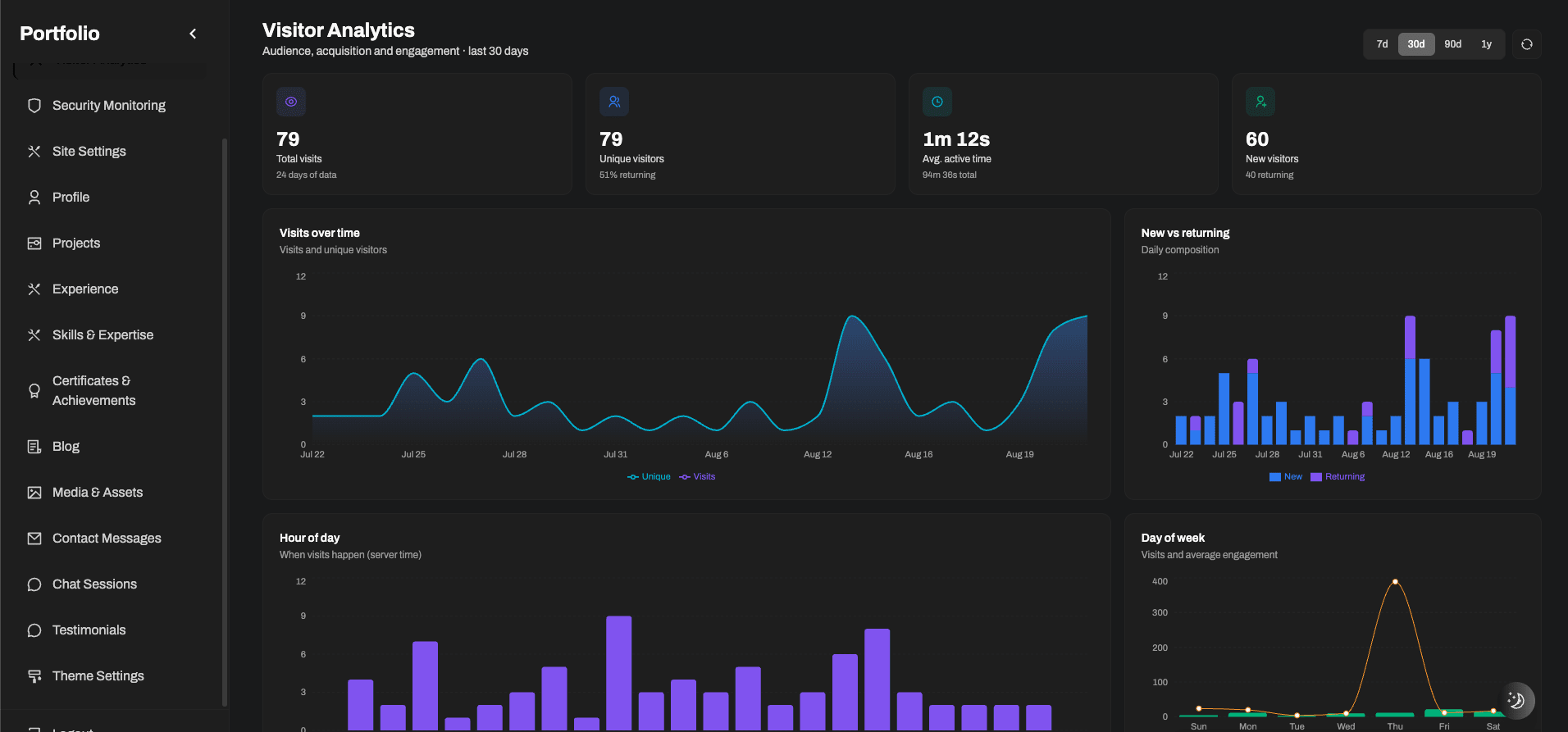Click the Visitor Analytics heading
The height and width of the screenshot is (732, 1568).
pyautogui.click(x=339, y=30)
